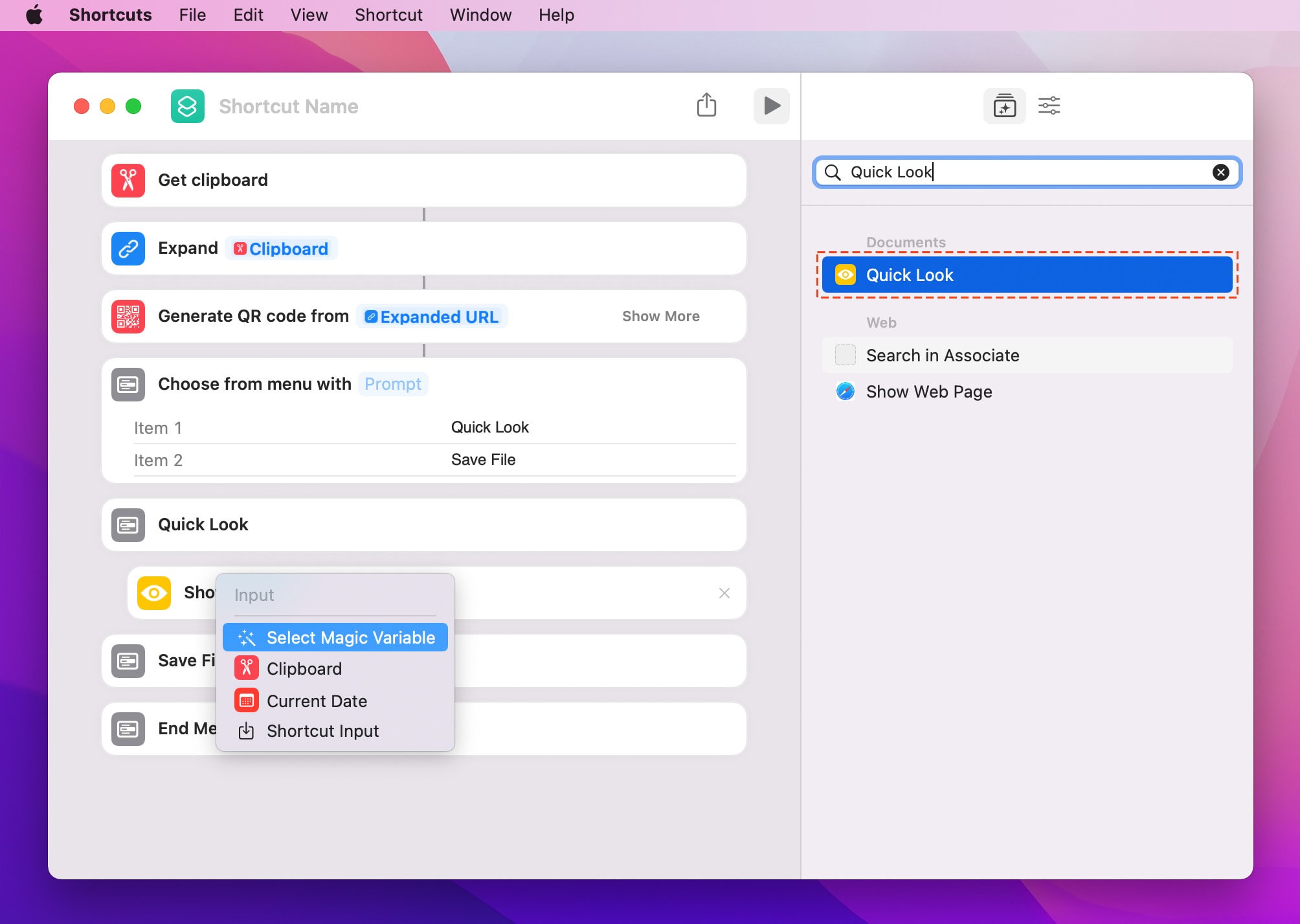Clear the Quick Look search text
1300x924 pixels.
[1220, 172]
